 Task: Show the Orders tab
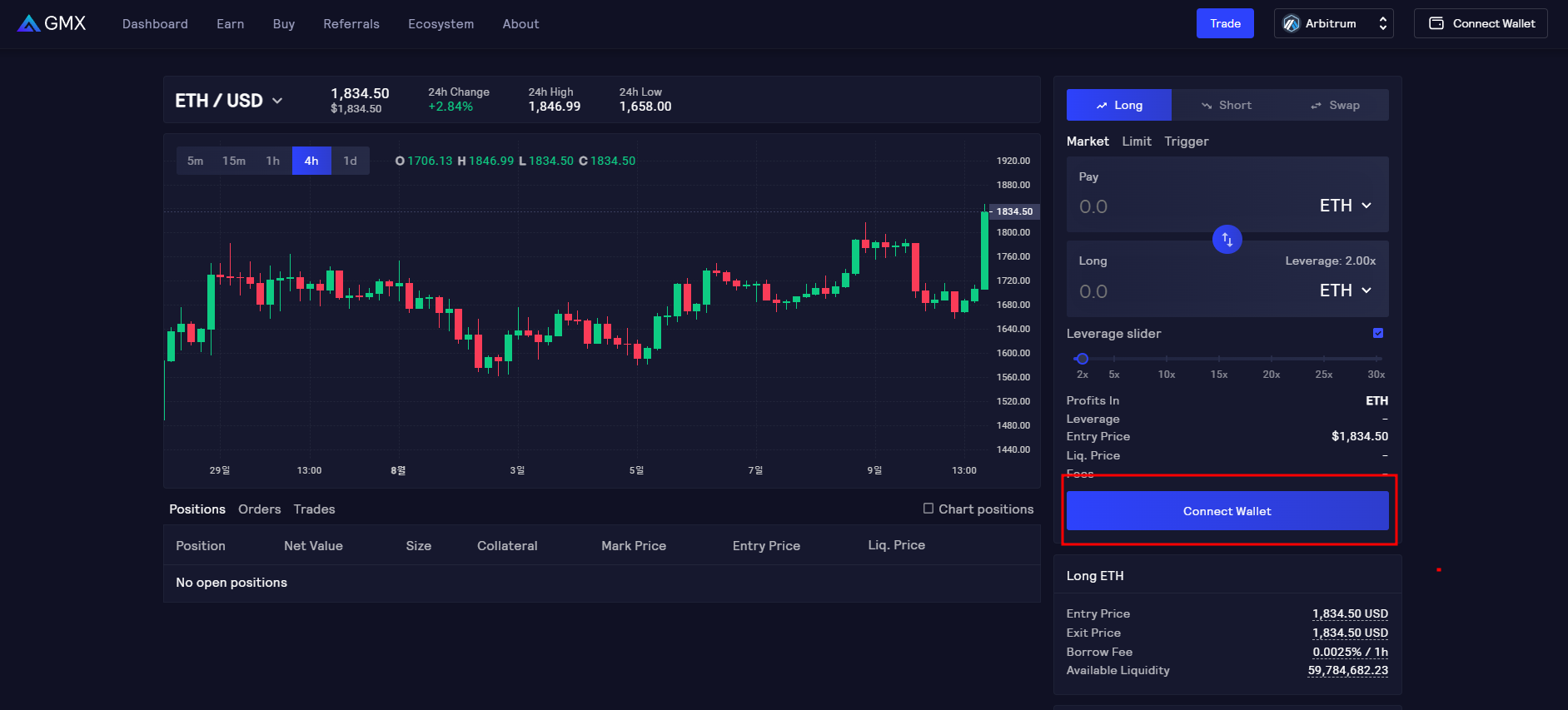click(260, 509)
